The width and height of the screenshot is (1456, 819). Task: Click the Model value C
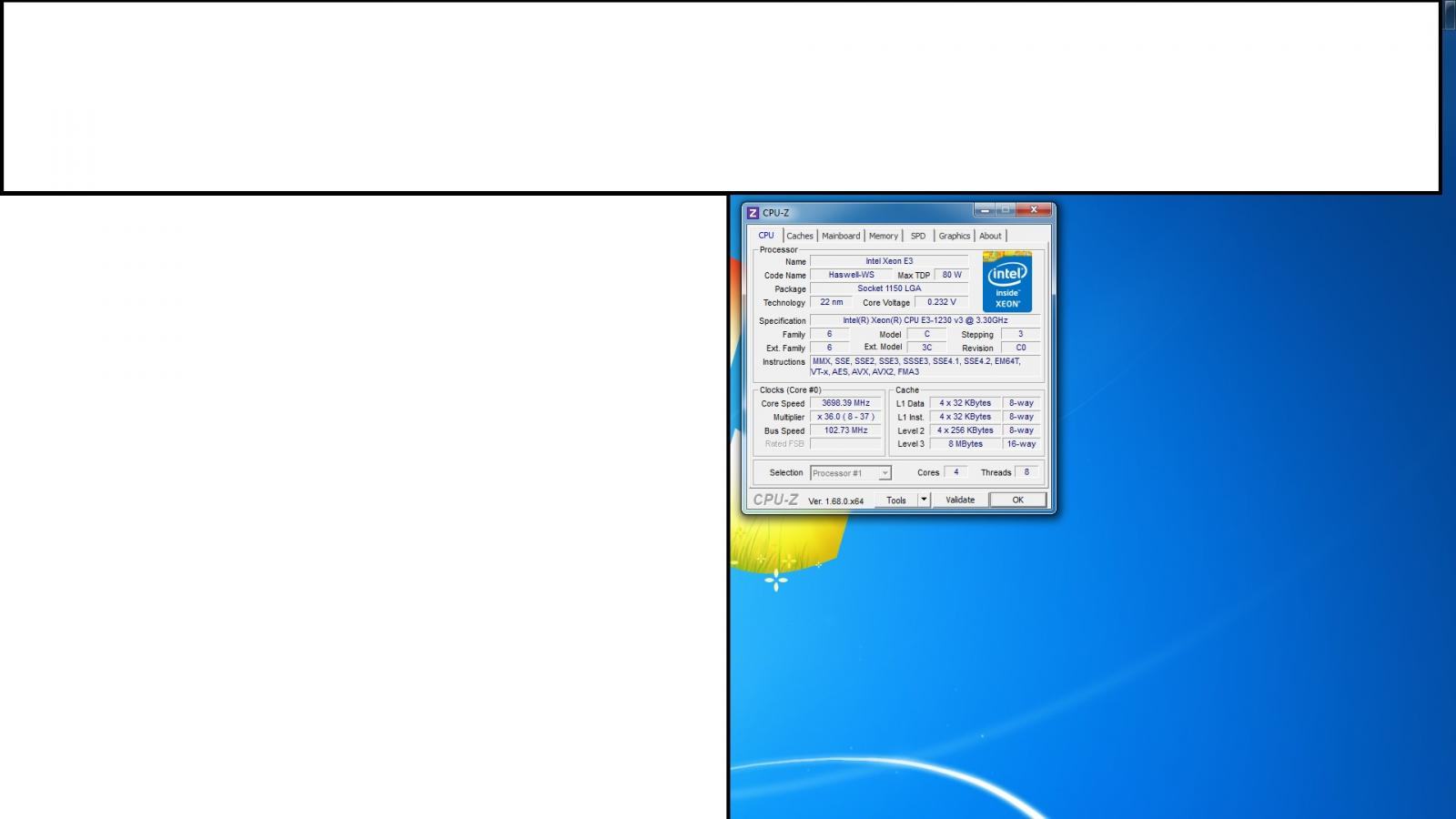(x=926, y=334)
